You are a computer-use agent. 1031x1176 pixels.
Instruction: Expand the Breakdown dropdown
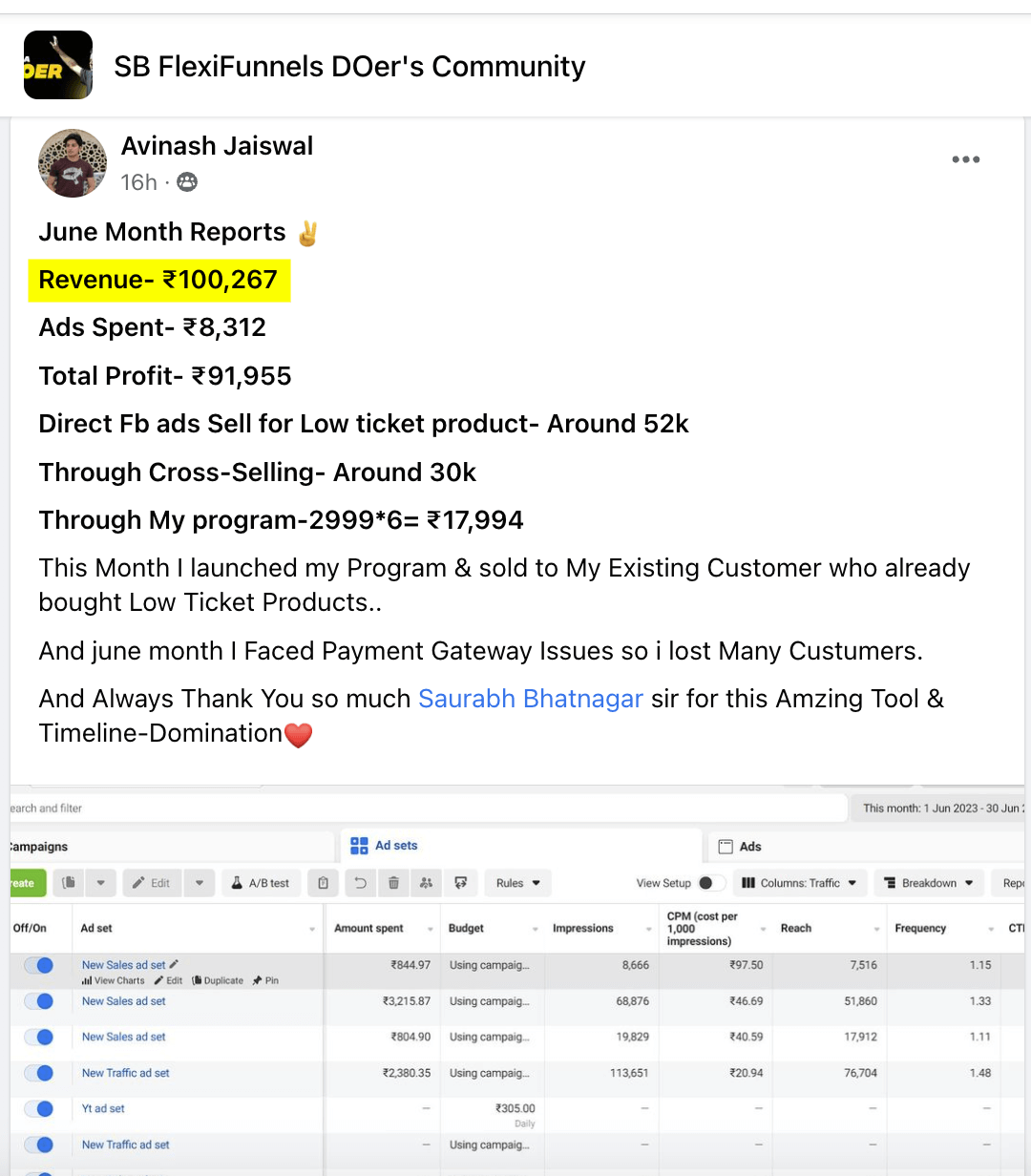[x=929, y=883]
